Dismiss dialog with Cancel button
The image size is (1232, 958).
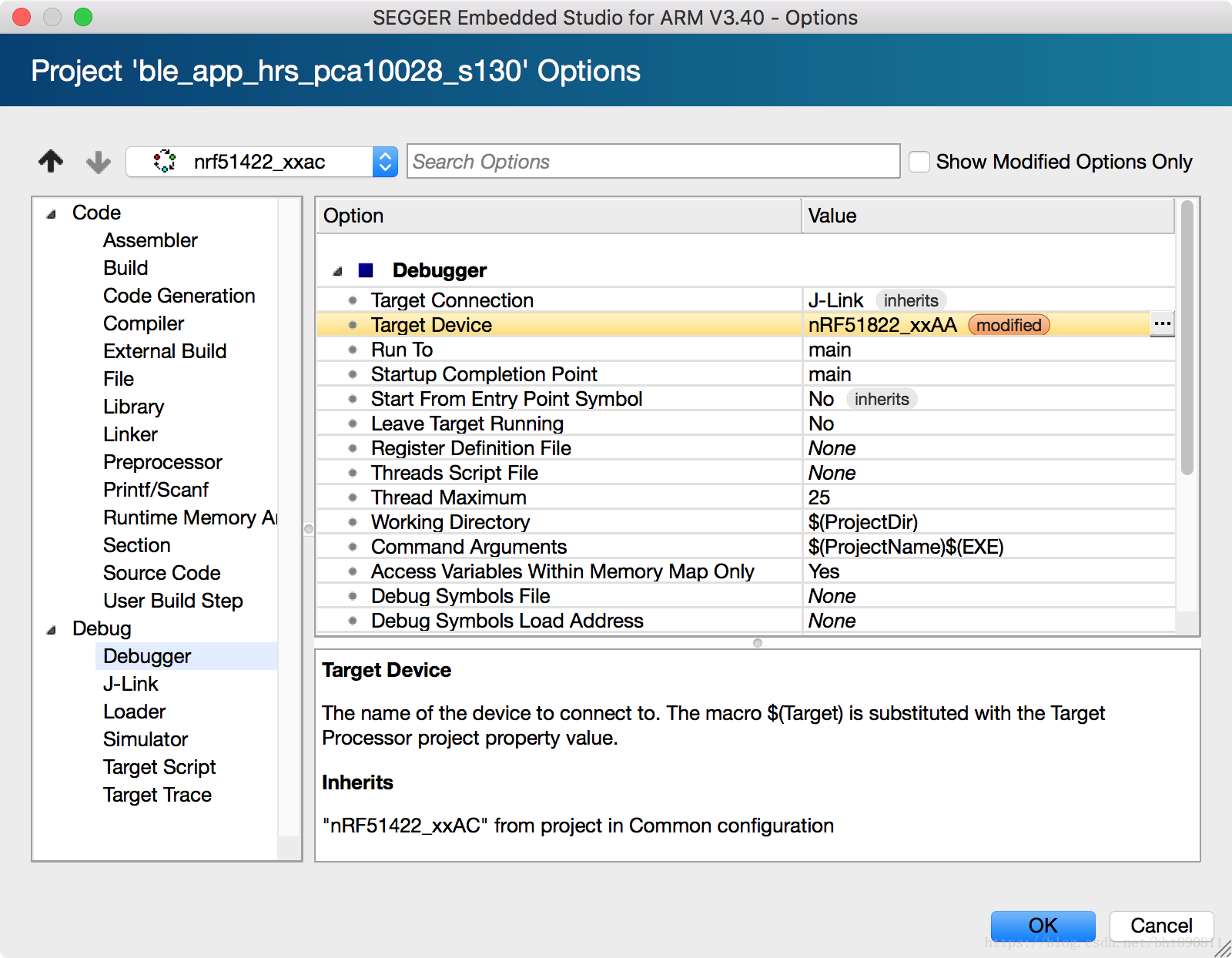[x=1161, y=925]
